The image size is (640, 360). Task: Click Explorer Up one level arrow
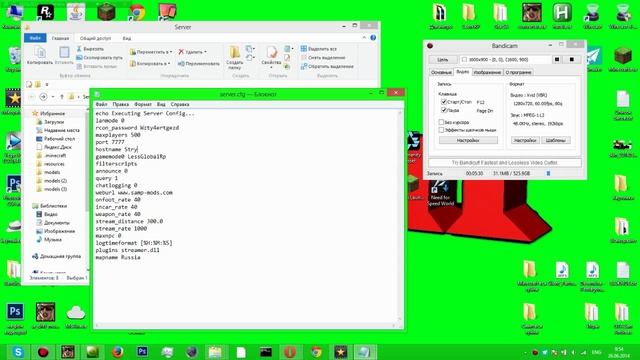[62, 97]
